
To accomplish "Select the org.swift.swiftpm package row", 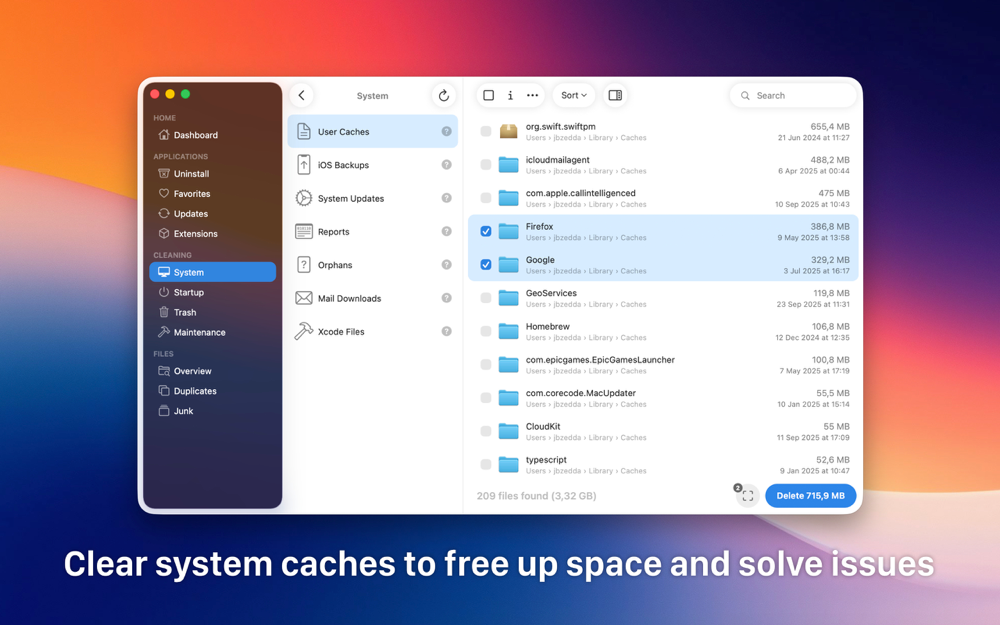I will click(x=663, y=131).
